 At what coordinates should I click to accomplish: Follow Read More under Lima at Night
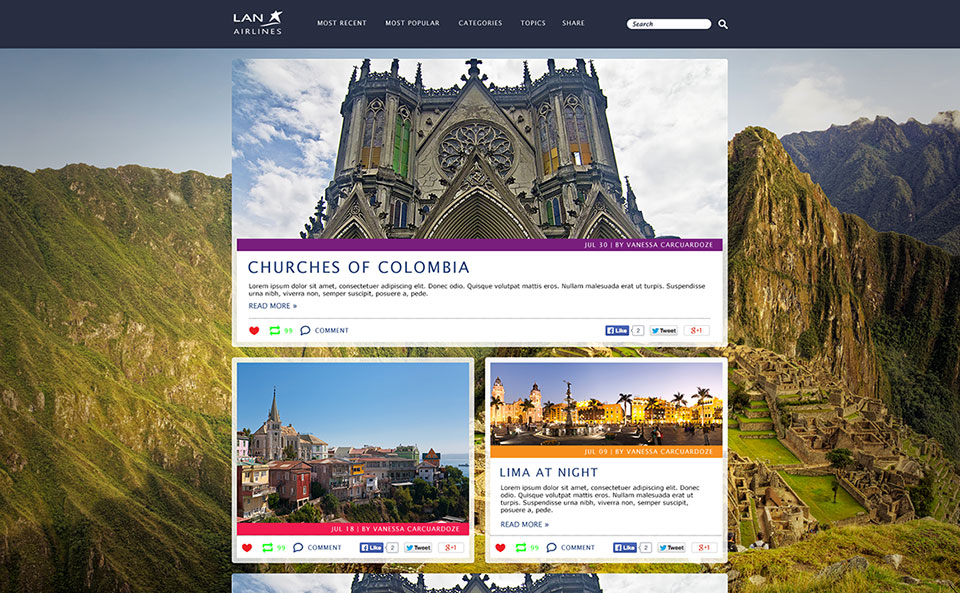tap(525, 524)
